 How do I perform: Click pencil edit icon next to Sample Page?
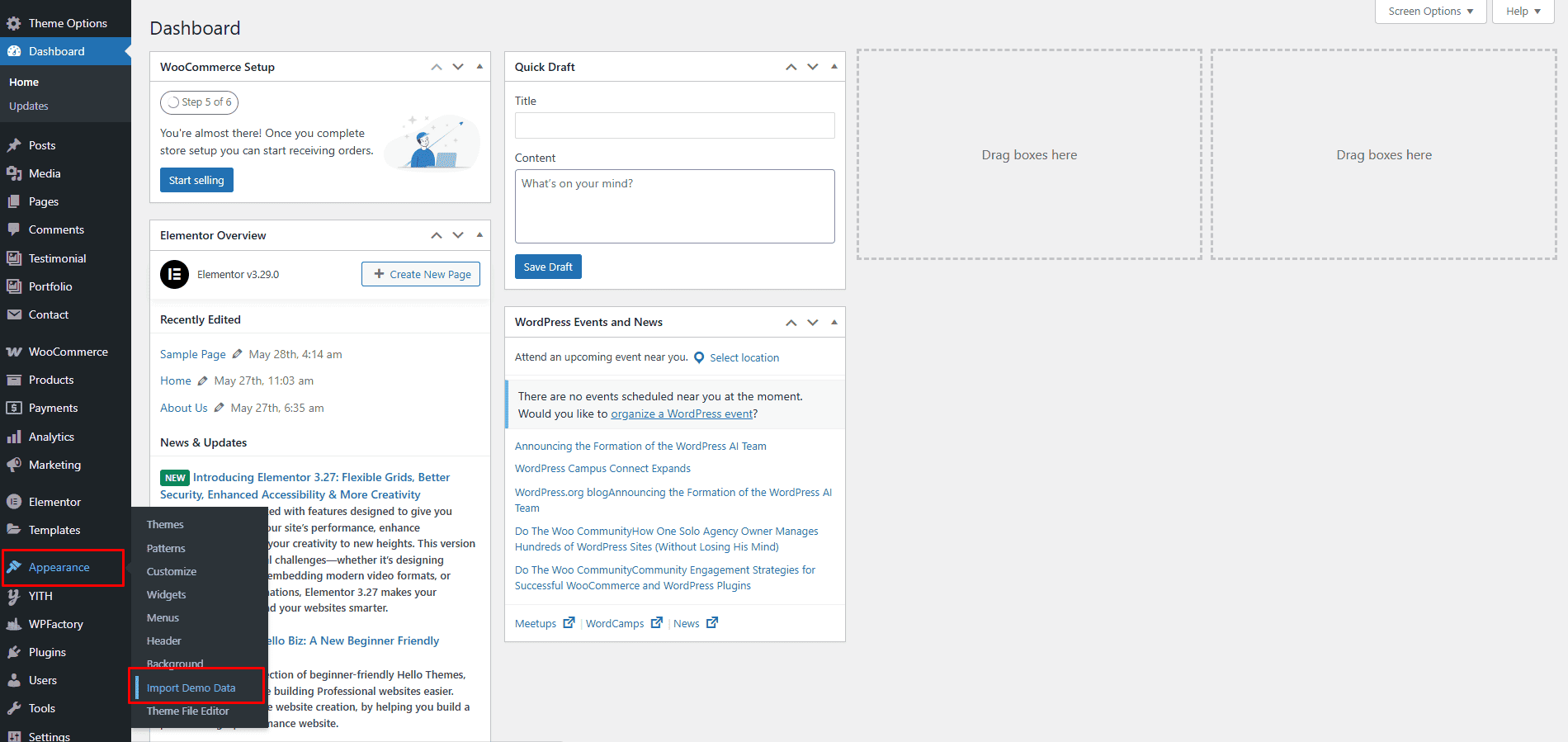coord(238,354)
